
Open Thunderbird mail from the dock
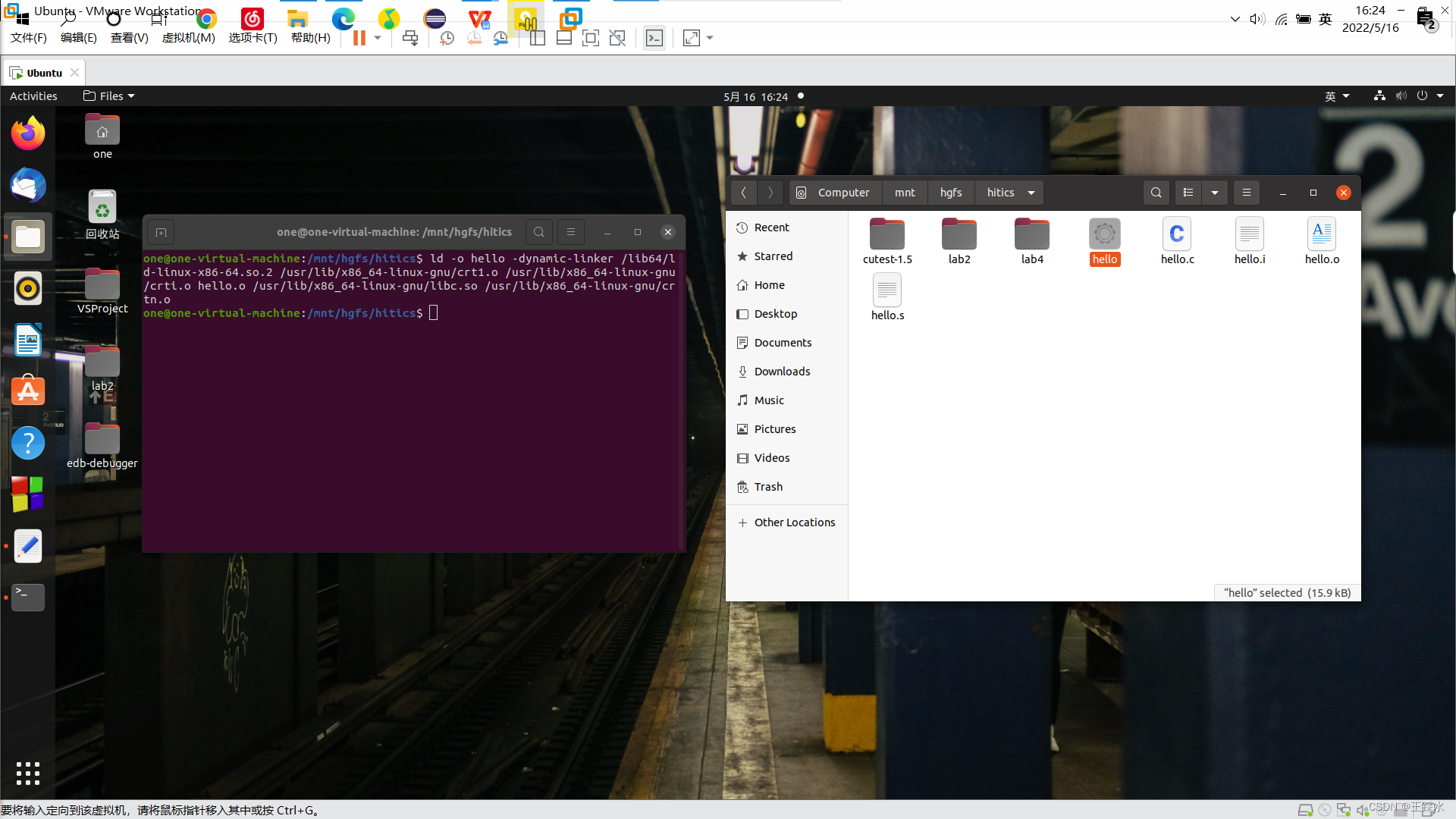pyautogui.click(x=28, y=185)
